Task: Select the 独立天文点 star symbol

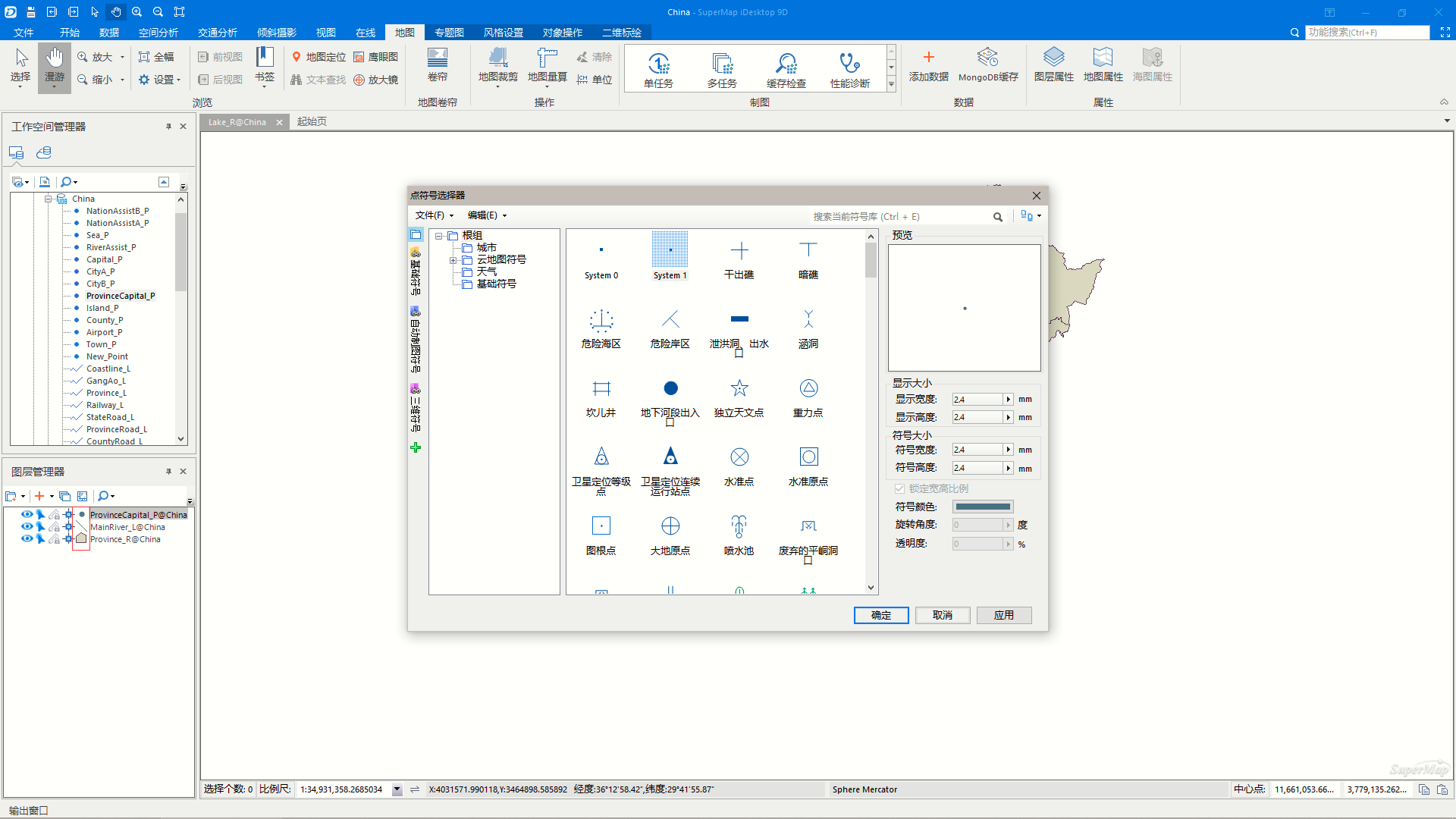Action: point(739,389)
